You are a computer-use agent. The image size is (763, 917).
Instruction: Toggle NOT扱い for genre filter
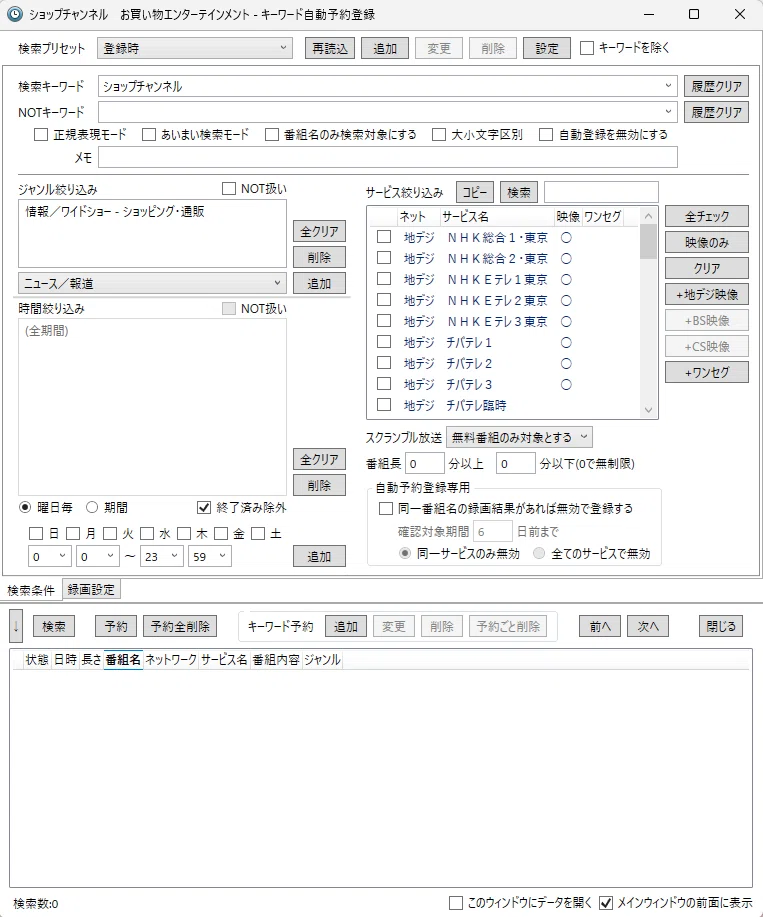[x=229, y=188]
